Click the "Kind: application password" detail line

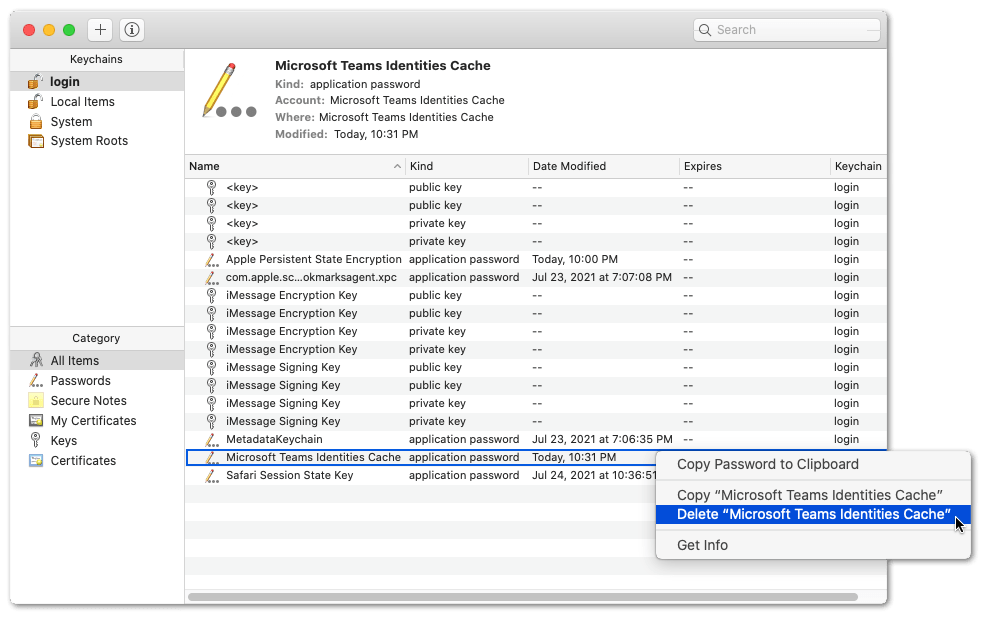(x=347, y=84)
